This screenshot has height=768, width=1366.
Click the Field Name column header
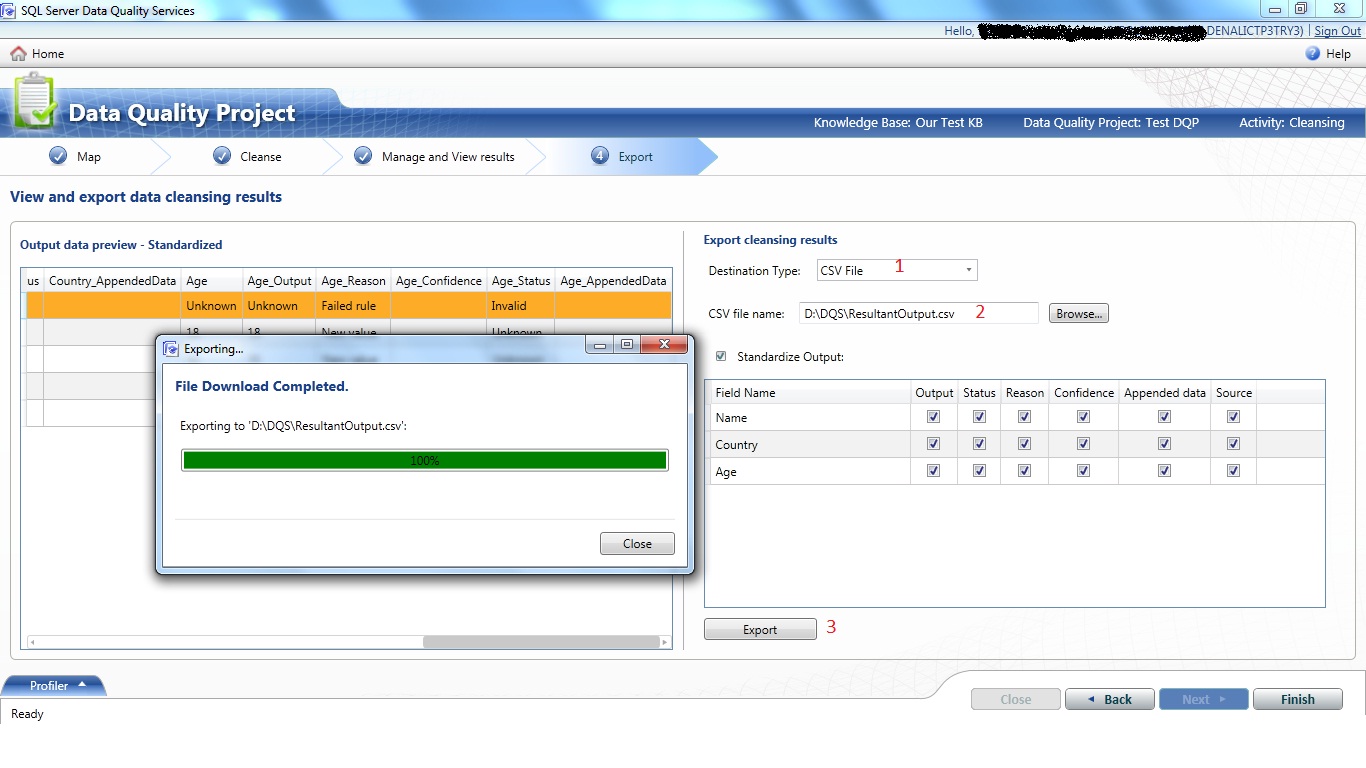point(808,392)
